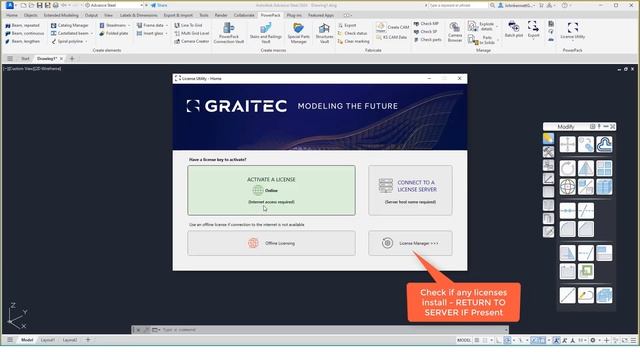Screen dimensions: 640x360
Task: Switch to Layout1 tab
Action: coord(48,340)
